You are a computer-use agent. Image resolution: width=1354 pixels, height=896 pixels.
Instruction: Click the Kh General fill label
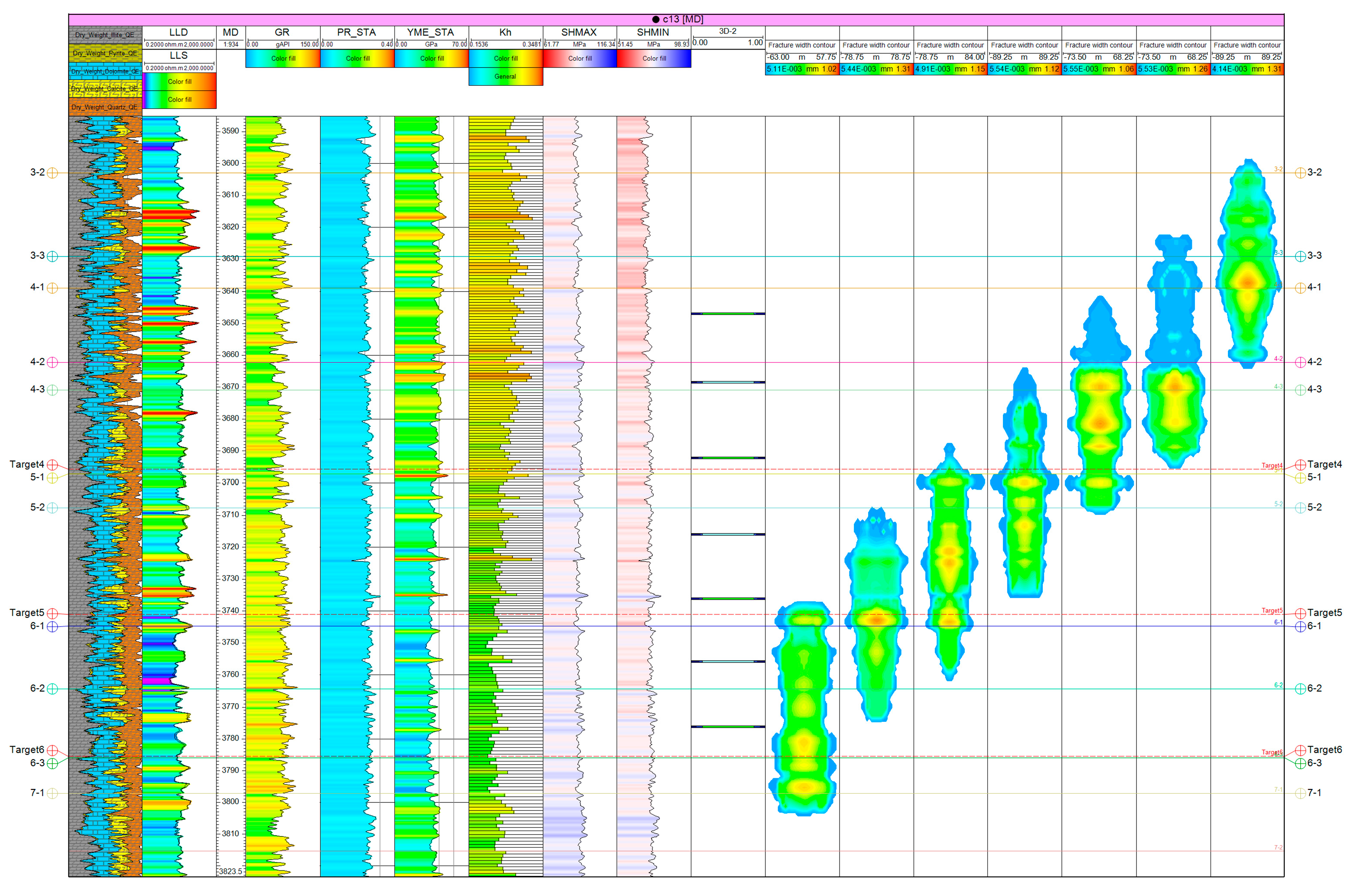point(505,77)
